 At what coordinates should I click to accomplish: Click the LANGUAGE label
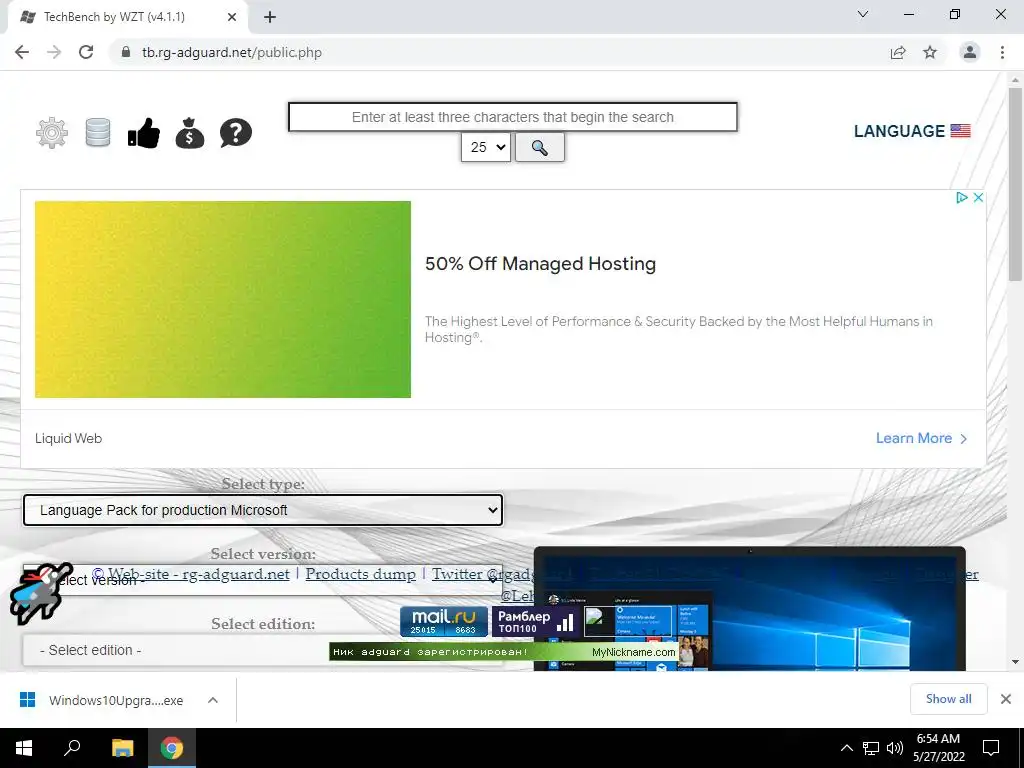[899, 131]
